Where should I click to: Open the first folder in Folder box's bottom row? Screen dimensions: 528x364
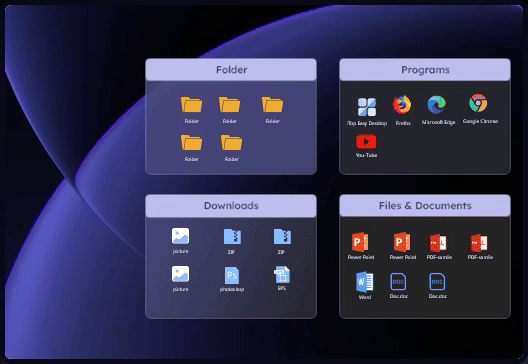[191, 142]
